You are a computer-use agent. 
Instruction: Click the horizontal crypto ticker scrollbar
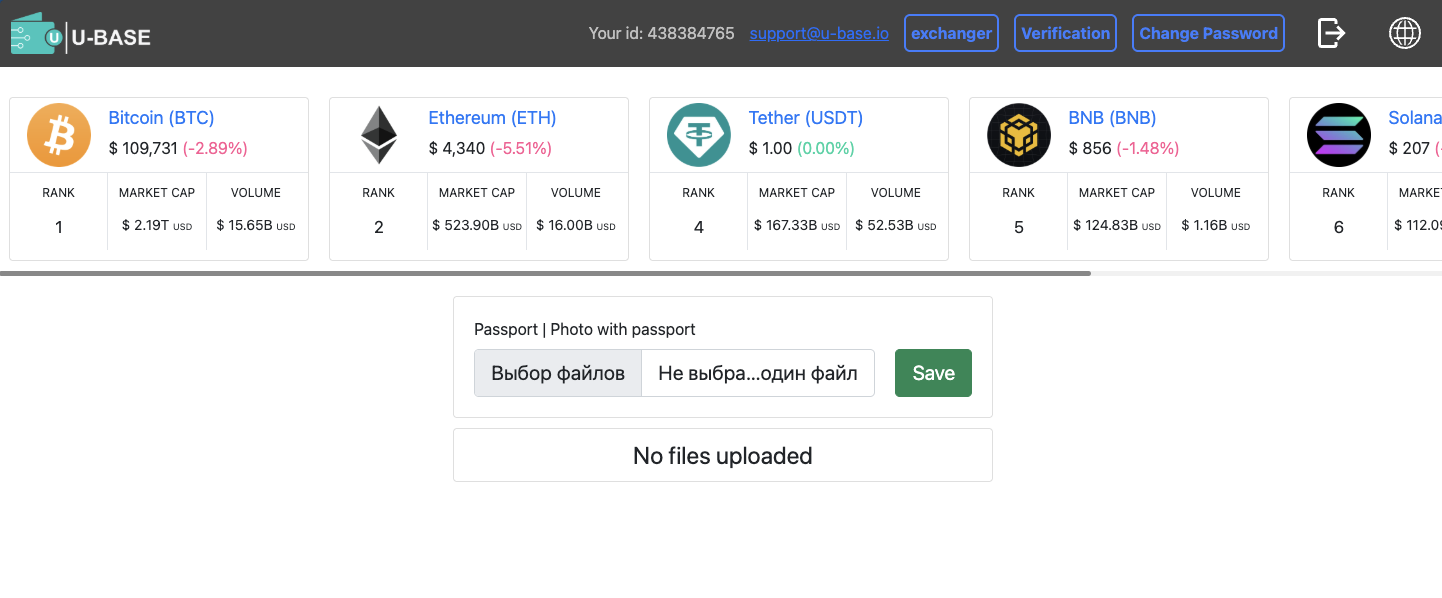click(545, 273)
